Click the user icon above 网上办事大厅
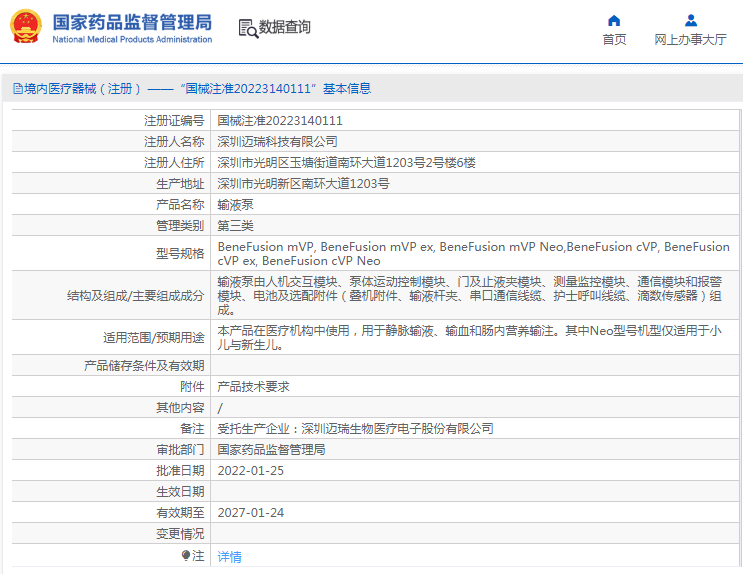Viewport: 743px width, 574px height. coord(690,20)
